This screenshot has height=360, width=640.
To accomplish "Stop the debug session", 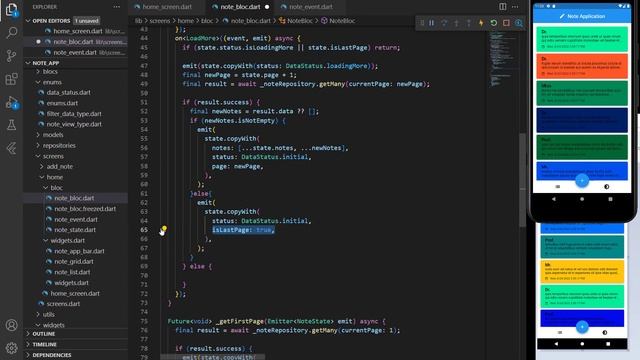I will tap(506, 23).
